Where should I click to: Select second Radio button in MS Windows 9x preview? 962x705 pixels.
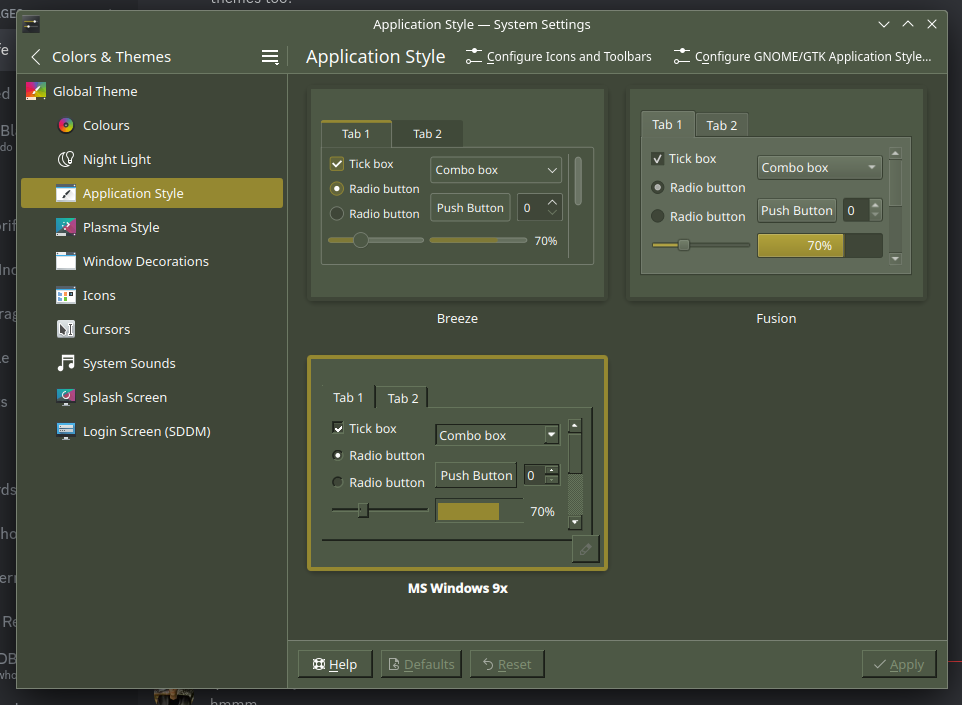[338, 482]
